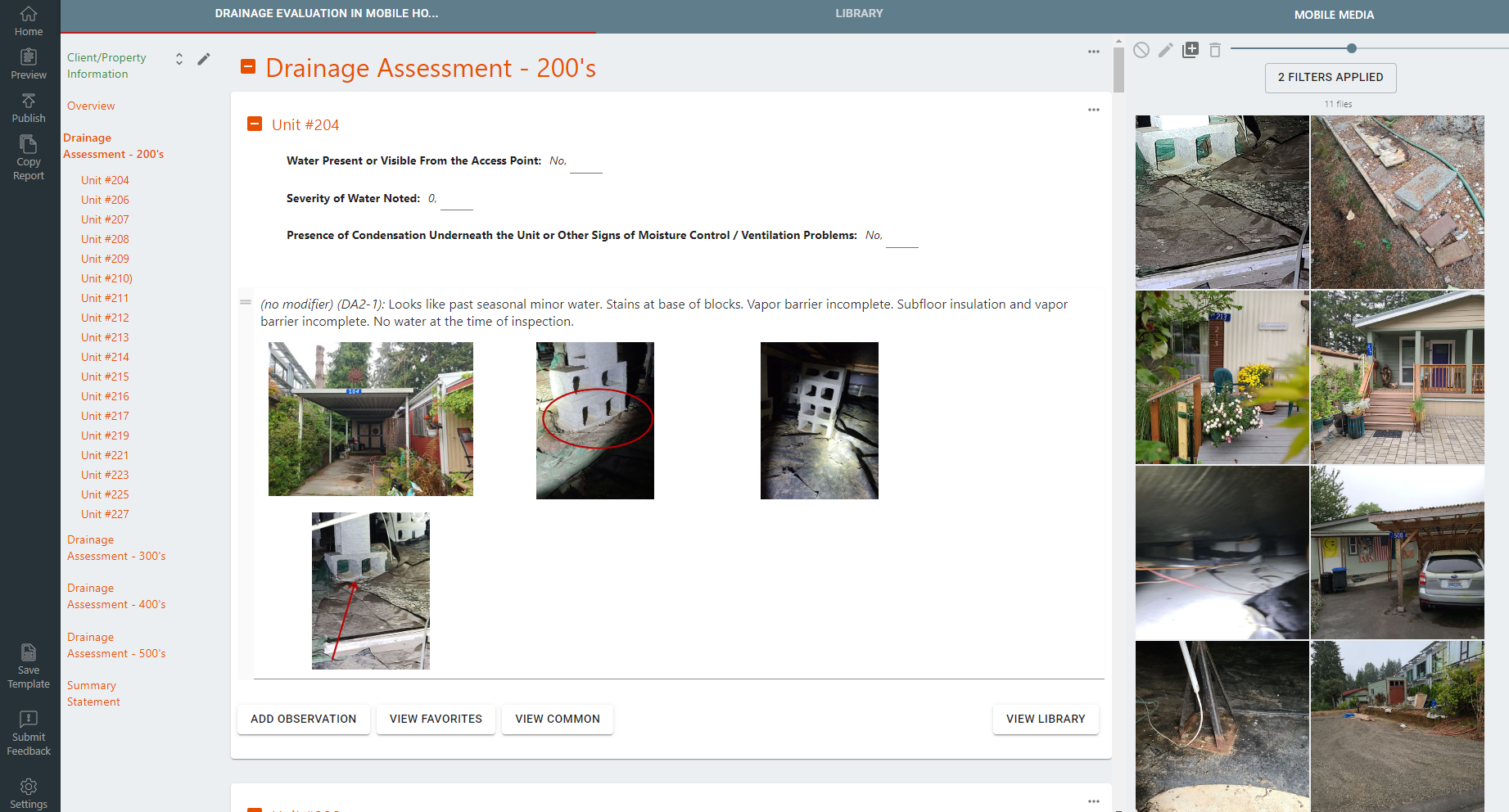Open the Settings icon at bottom left
The width and height of the screenshot is (1509, 812).
29,788
